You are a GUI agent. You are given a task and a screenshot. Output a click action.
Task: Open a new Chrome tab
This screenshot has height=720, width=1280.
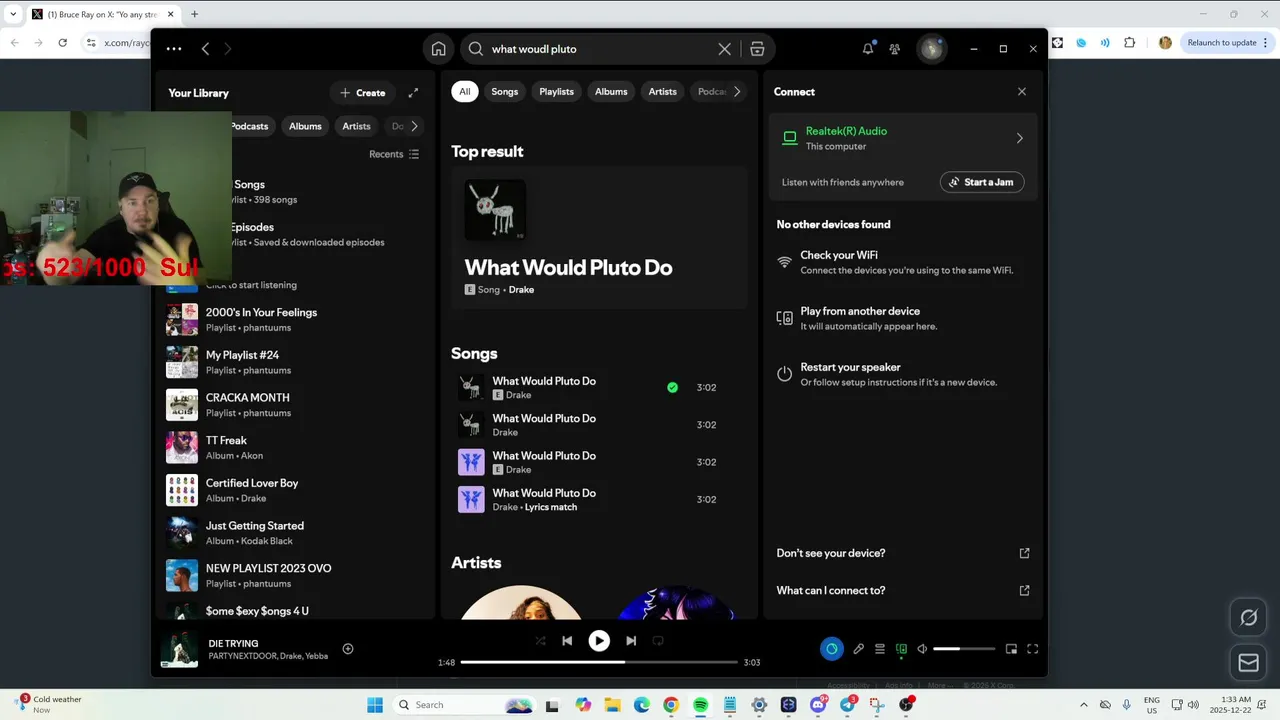tap(194, 14)
